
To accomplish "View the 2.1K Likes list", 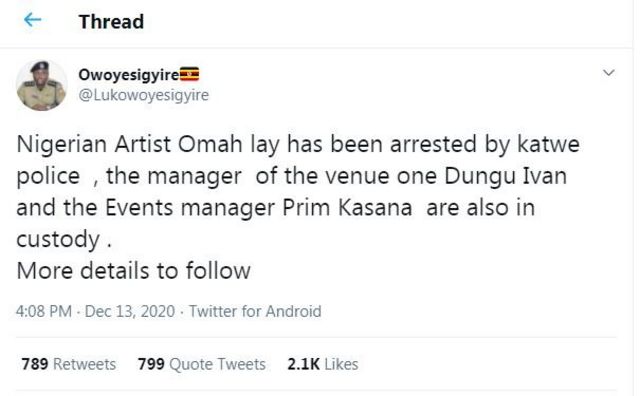I will pos(323,364).
